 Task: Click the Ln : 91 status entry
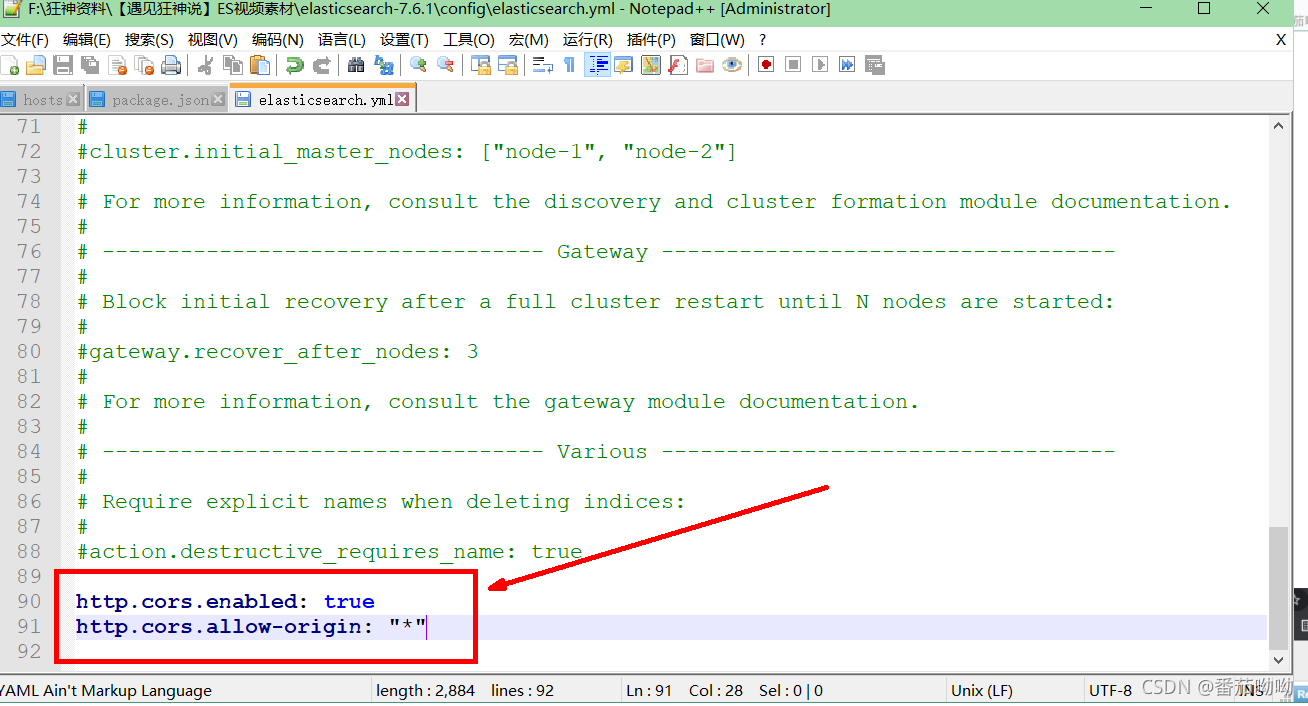point(648,690)
